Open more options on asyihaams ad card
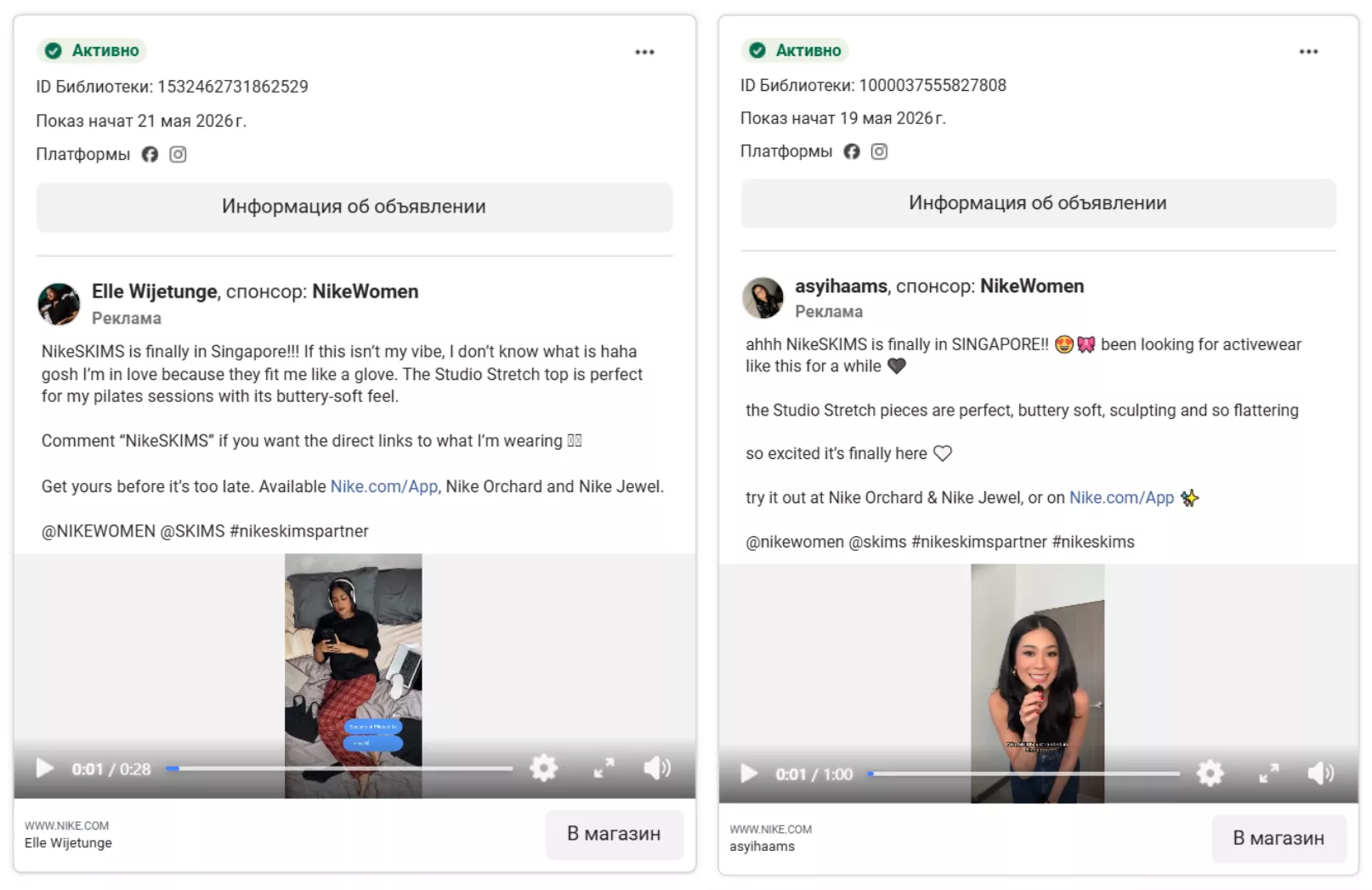The width and height of the screenshot is (1372, 890). click(1308, 52)
